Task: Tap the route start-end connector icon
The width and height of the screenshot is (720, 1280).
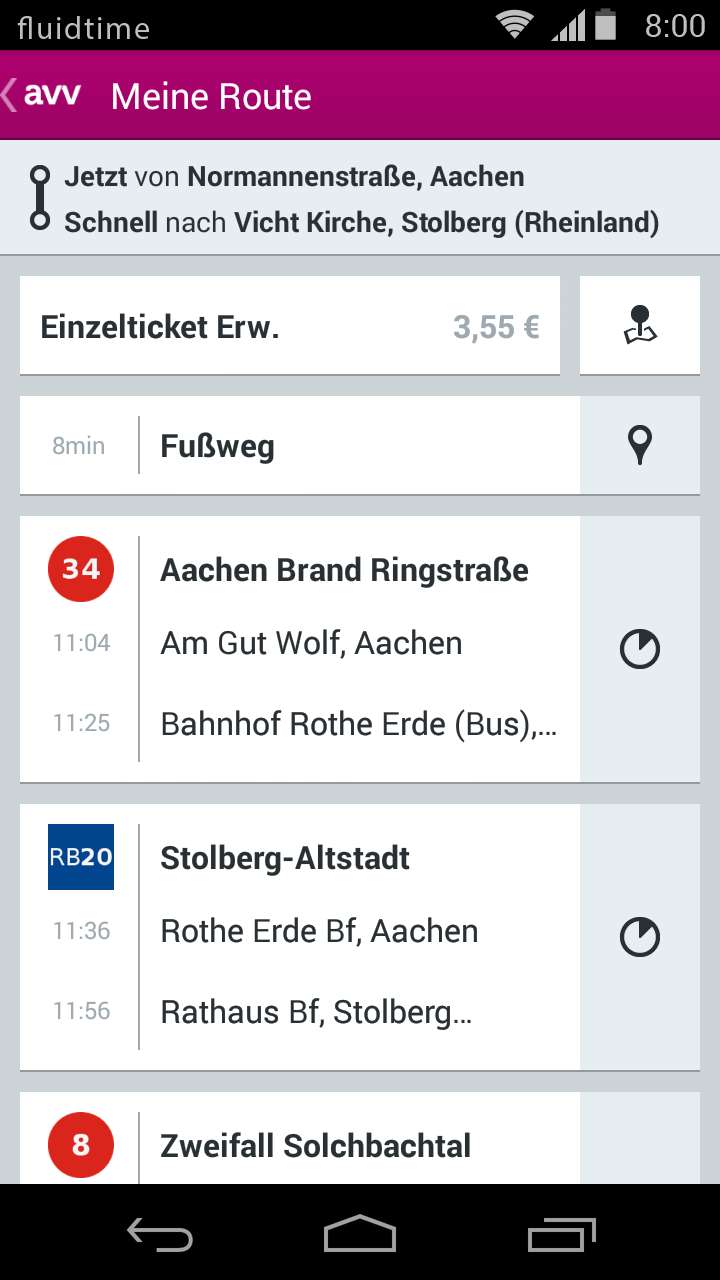Action: 40,199
